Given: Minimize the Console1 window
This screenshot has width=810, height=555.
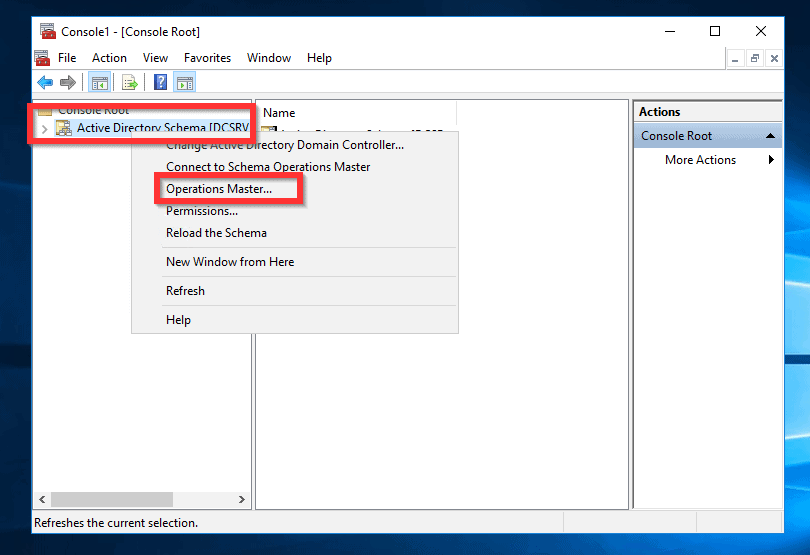Looking at the screenshot, I should (x=670, y=32).
